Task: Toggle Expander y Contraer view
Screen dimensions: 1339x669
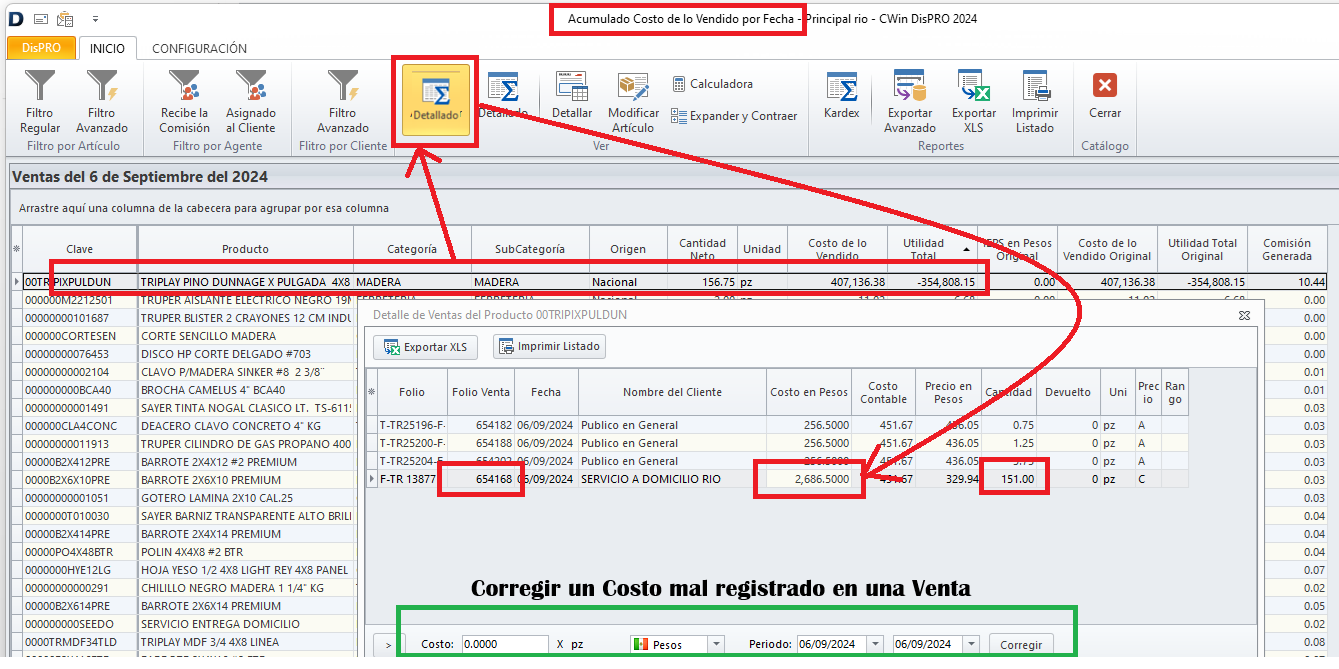Action: (x=735, y=116)
